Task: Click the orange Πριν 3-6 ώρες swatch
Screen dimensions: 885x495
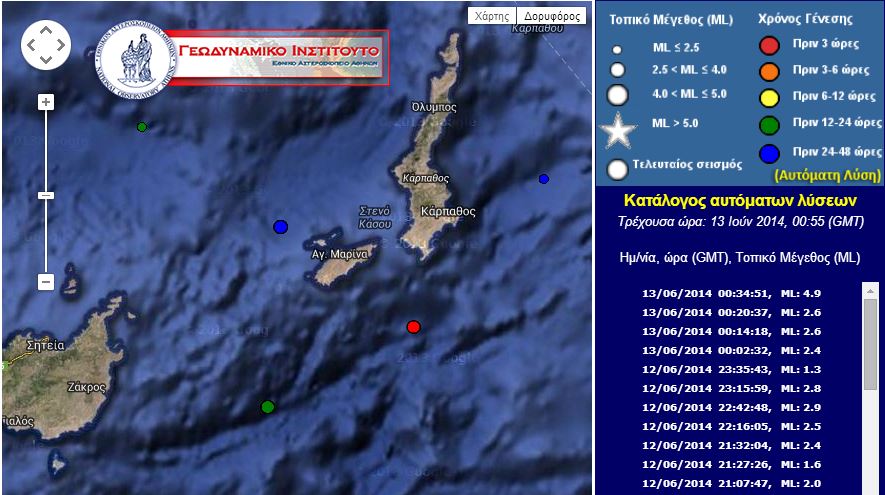Action: coord(769,72)
